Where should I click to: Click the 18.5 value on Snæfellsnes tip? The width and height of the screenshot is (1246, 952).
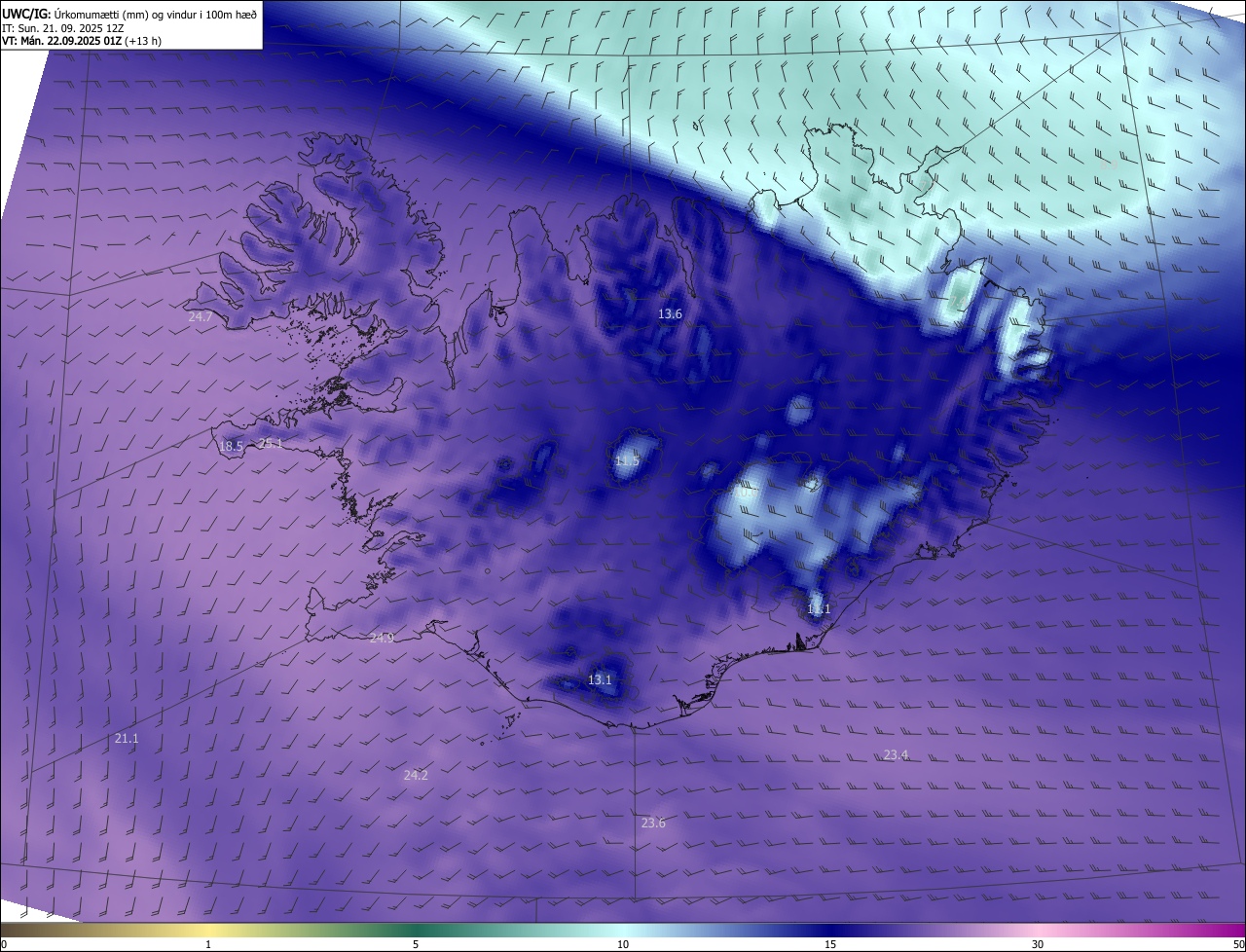coord(232,447)
